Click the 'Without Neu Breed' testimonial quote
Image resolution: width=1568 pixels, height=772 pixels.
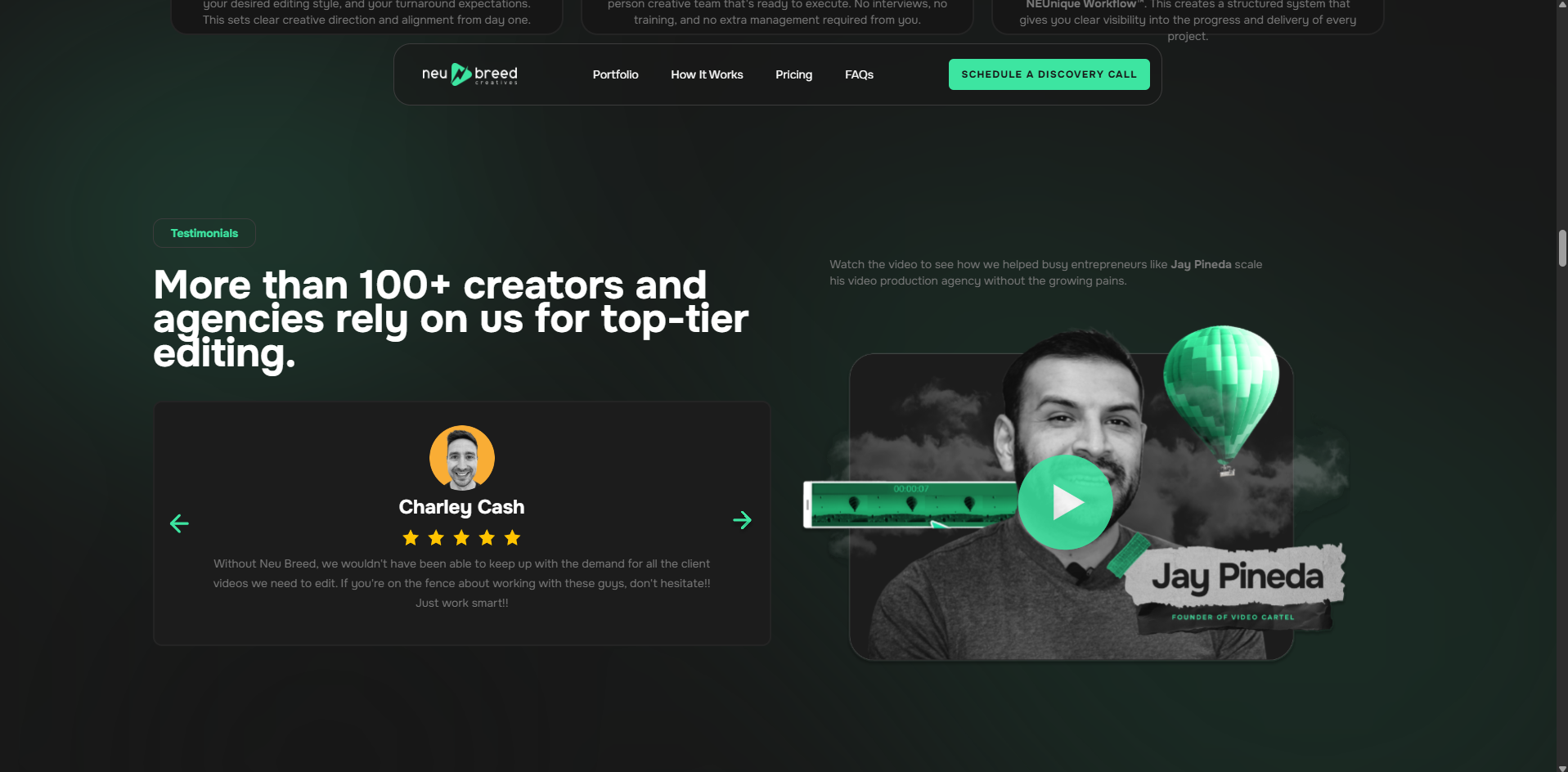pyautogui.click(x=462, y=583)
